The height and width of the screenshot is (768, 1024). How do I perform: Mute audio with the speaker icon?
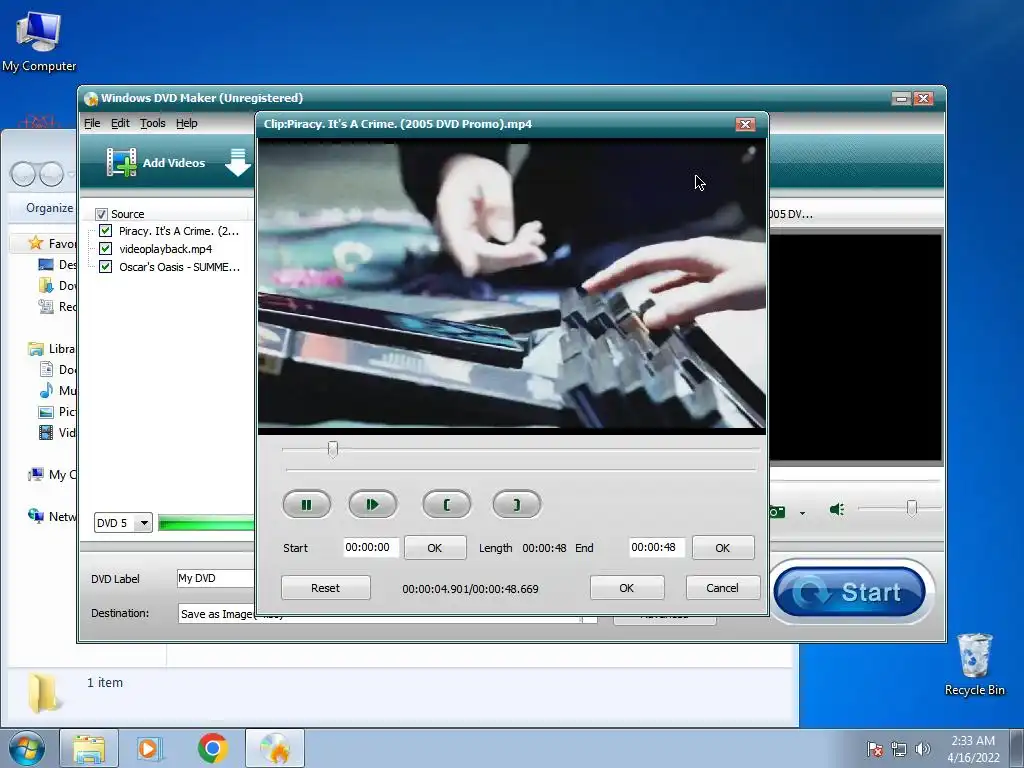pyautogui.click(x=837, y=509)
